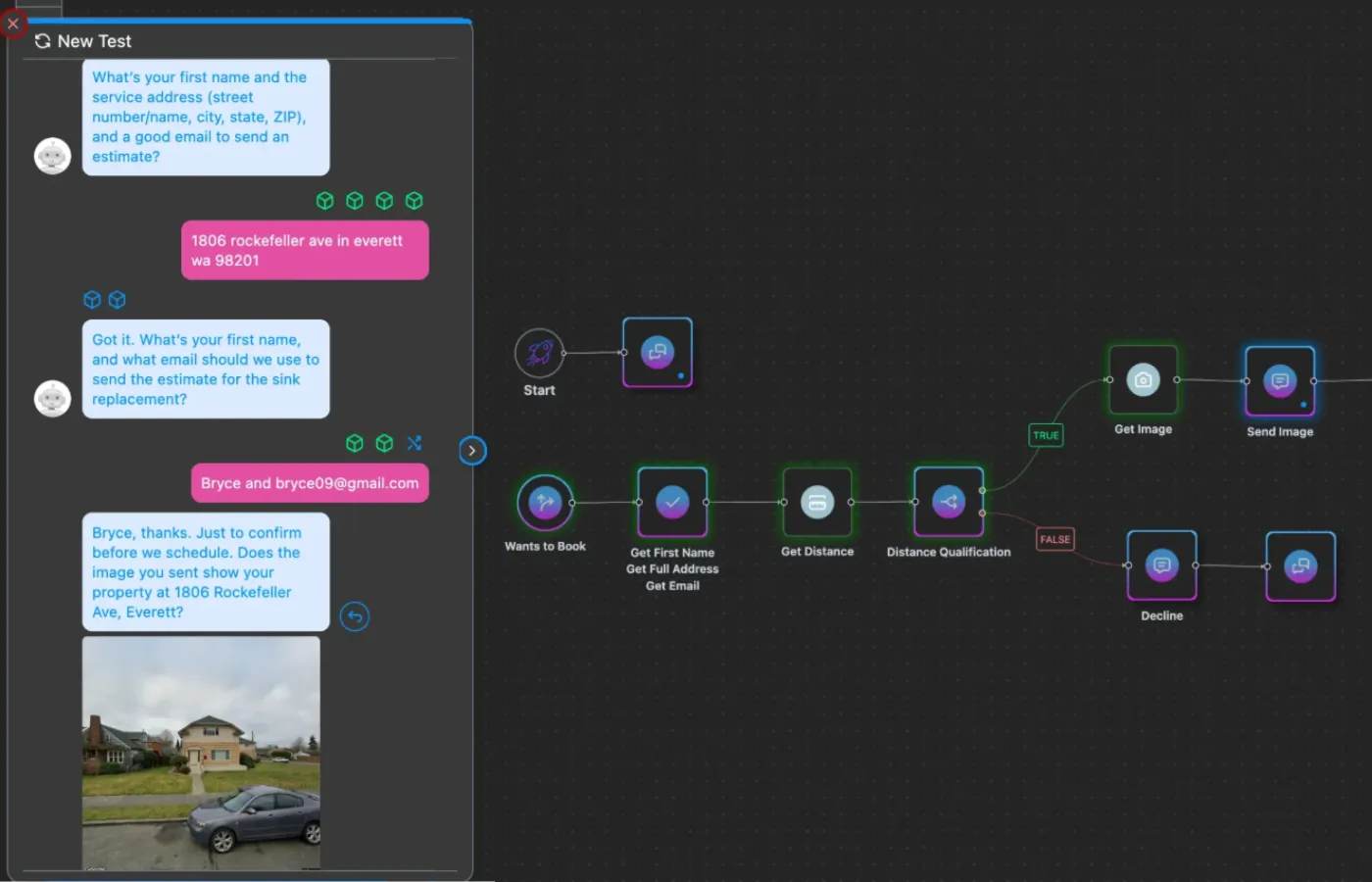Click the FALSE branch label

click(x=1055, y=539)
